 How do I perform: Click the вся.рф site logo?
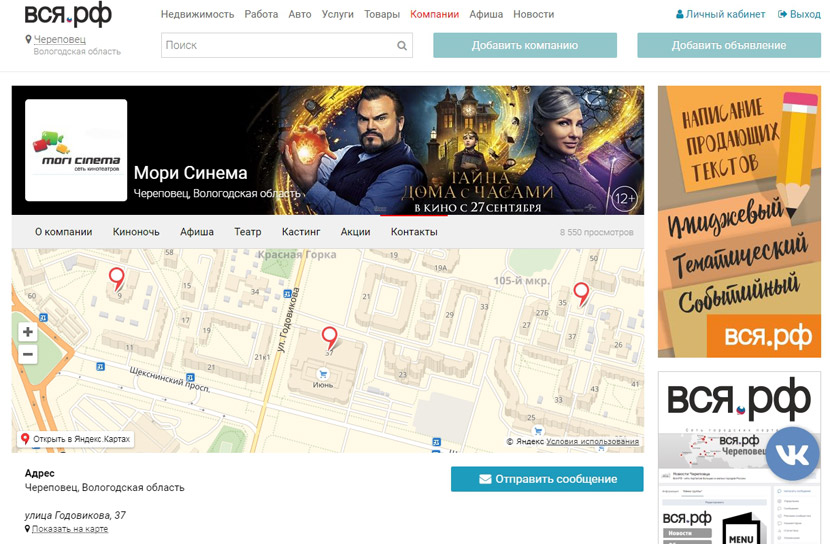point(68,14)
